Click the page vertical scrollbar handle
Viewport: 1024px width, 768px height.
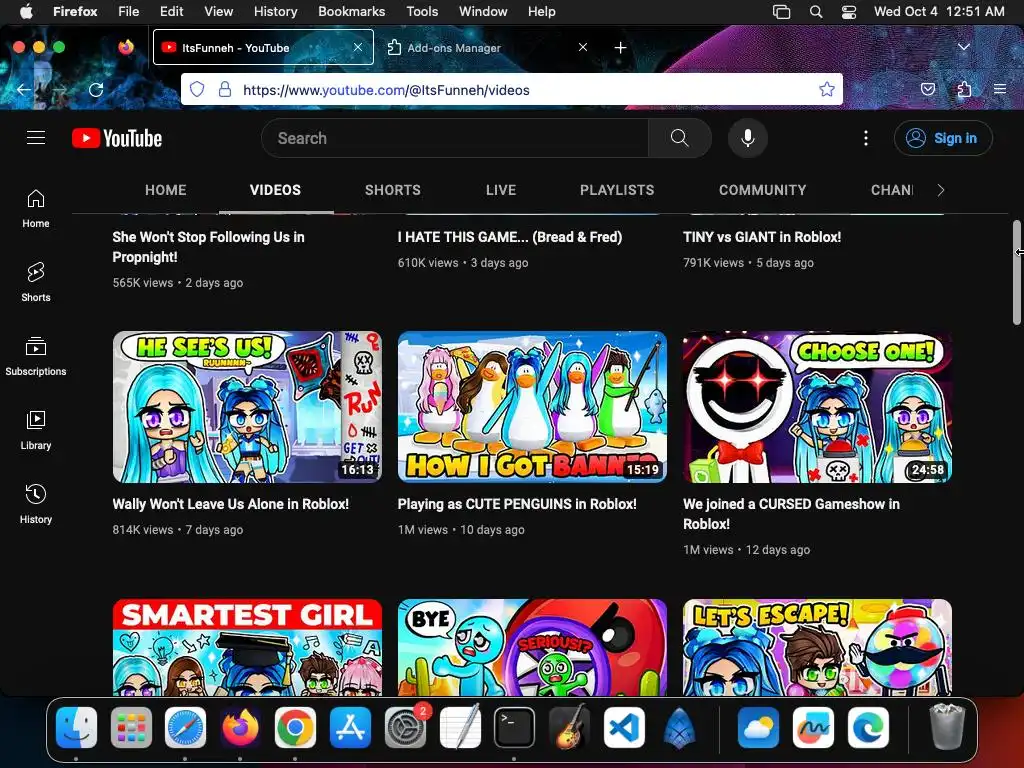[1016, 272]
